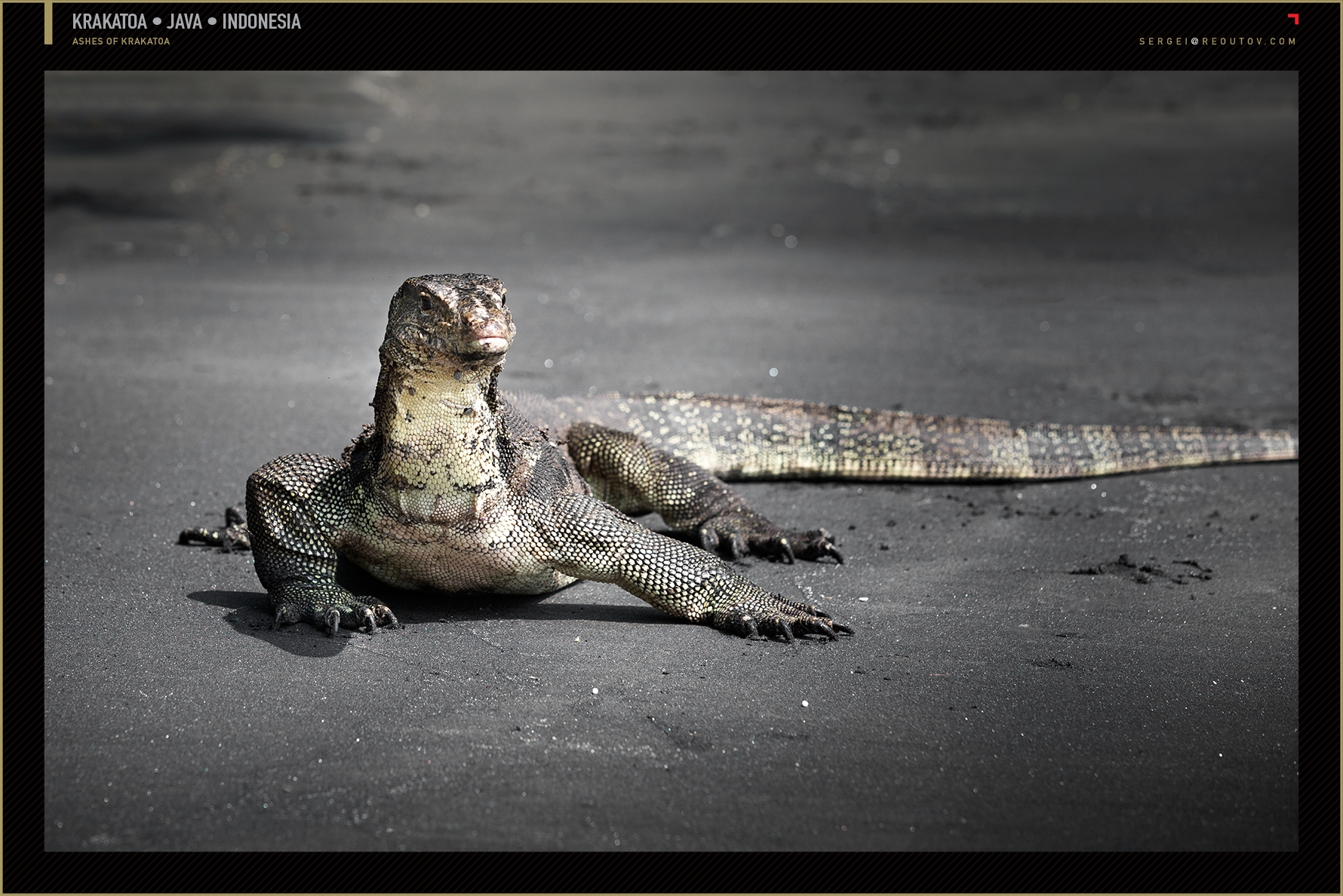The image size is (1343, 896).
Task: Click the bullet between JAVA and INDONESIA
Action: 212,22
